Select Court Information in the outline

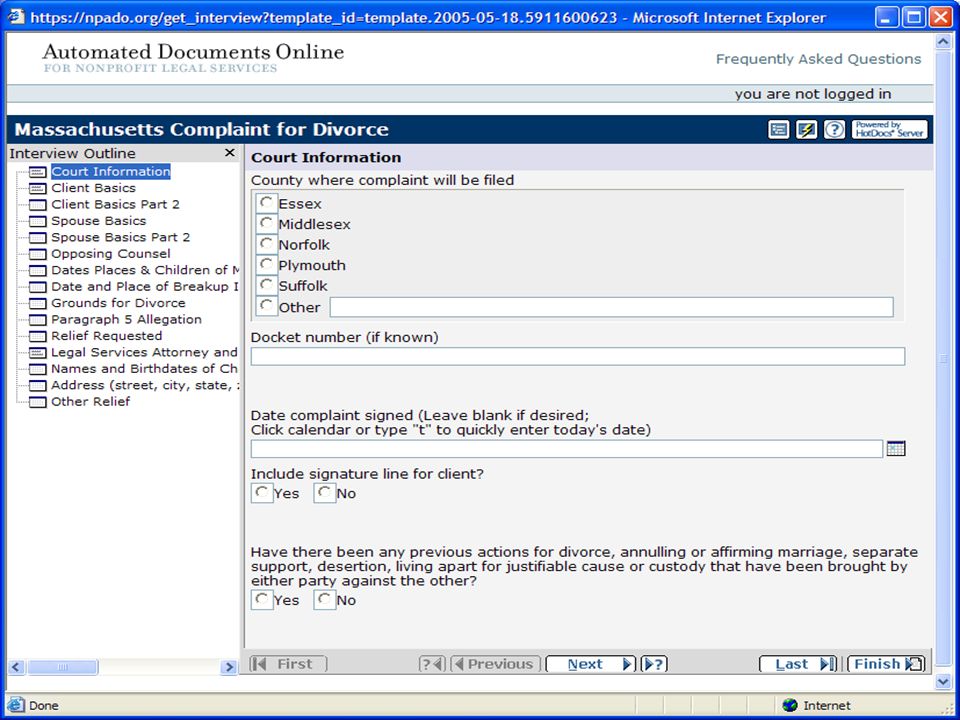[111, 171]
